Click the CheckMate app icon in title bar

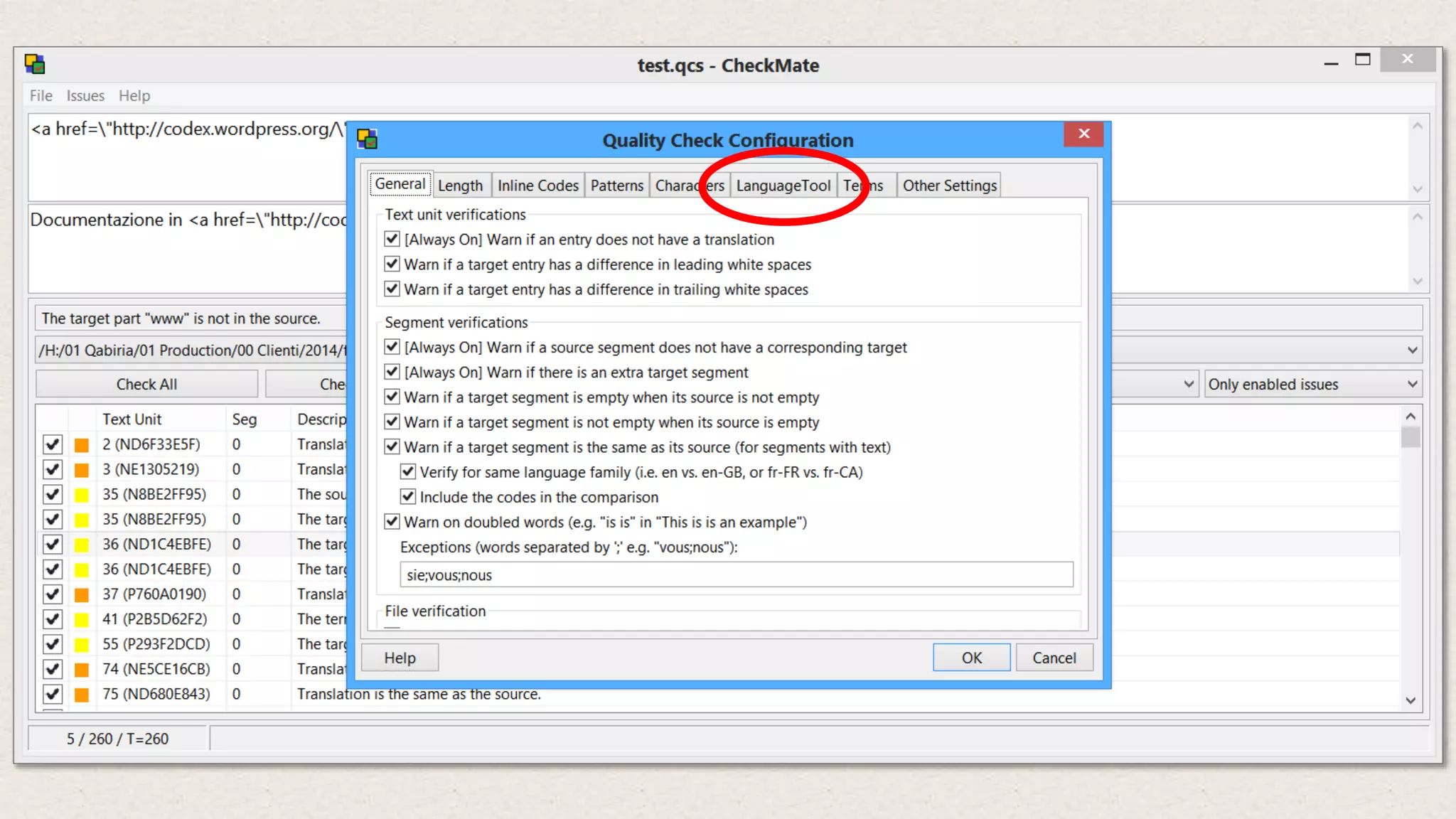coord(35,65)
